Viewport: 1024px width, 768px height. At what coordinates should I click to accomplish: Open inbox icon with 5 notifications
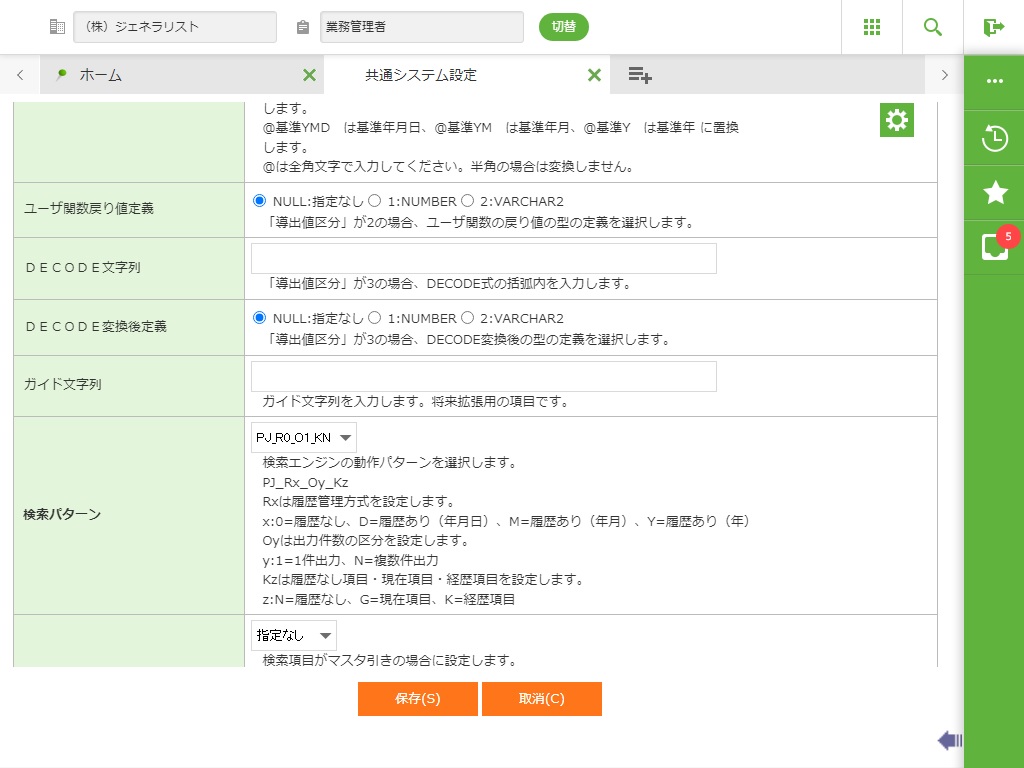[x=994, y=247]
